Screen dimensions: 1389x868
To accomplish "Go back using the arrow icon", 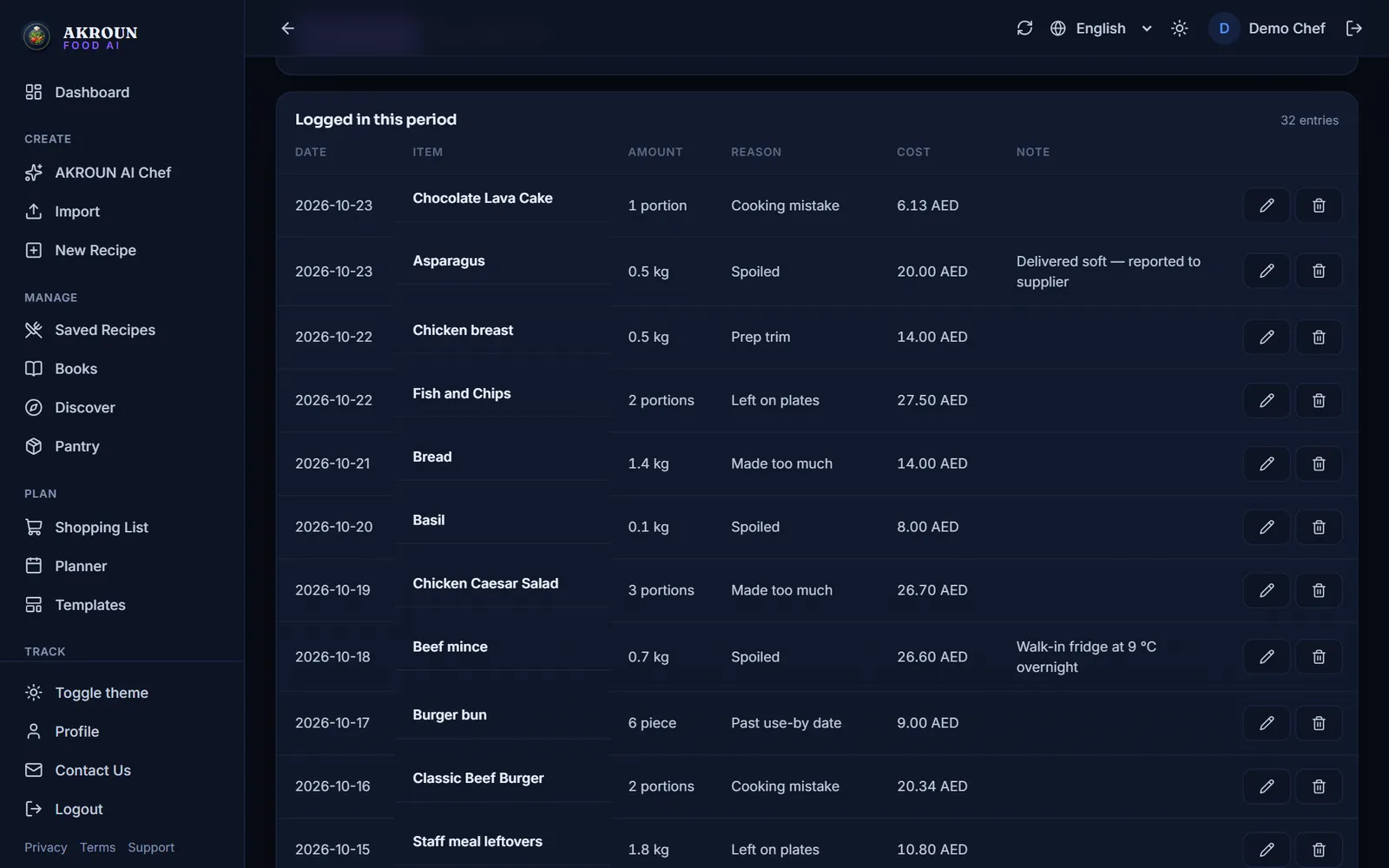I will pos(287,29).
